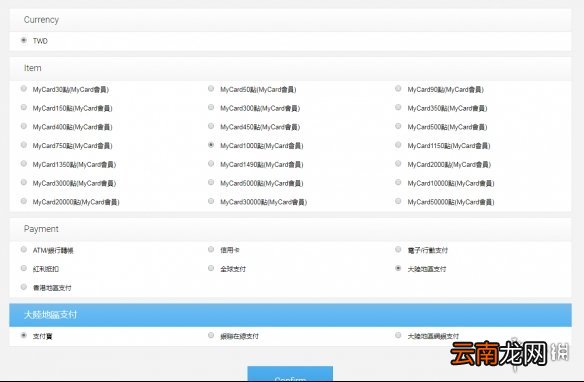Select 紅利抵扣 payment radio button
Viewport: 584px width, 382px height.
24,268
